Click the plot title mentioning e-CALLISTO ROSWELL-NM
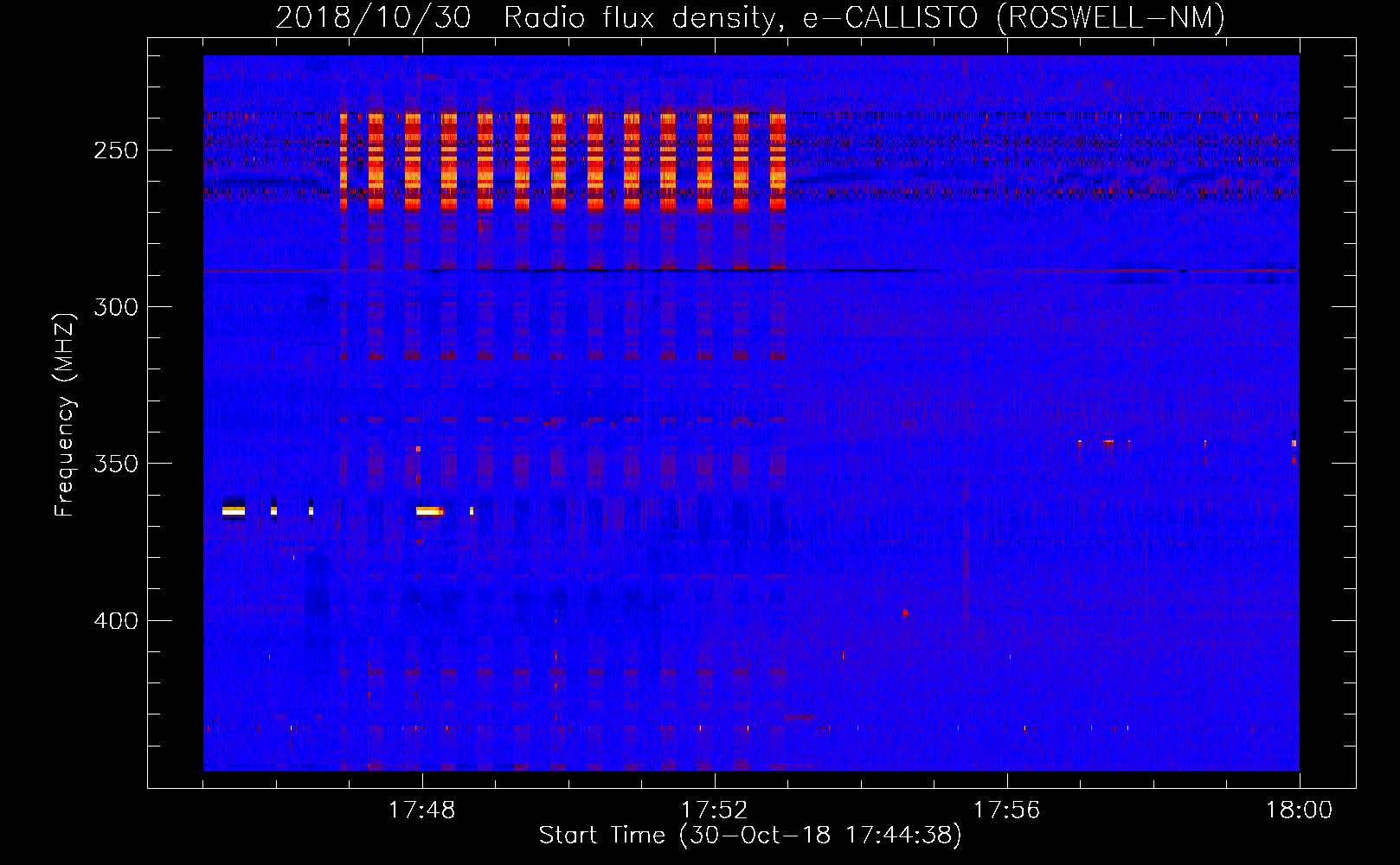Screen dimensions: 1400x865 (x=750, y=17)
